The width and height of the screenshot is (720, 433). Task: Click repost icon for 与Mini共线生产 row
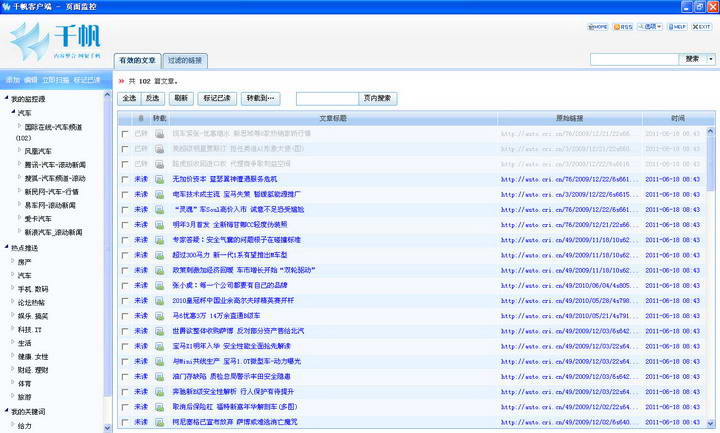tap(159, 361)
